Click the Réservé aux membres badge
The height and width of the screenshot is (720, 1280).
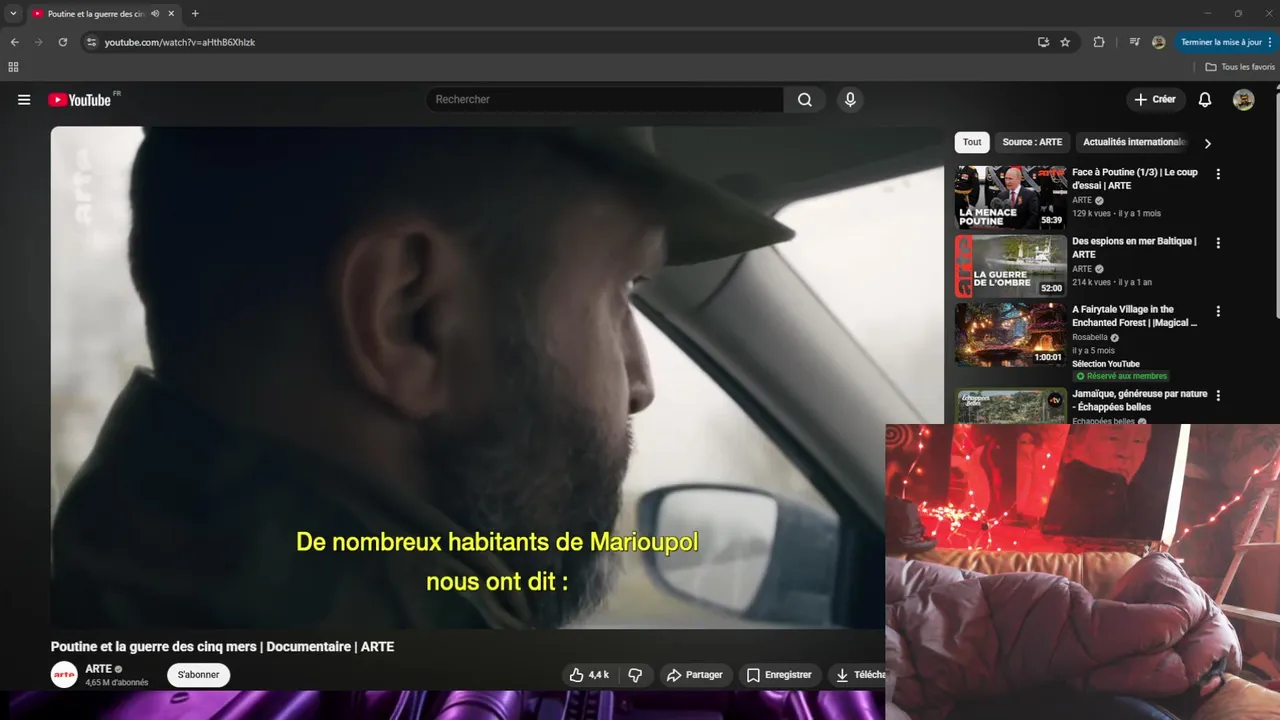[x=1121, y=376]
